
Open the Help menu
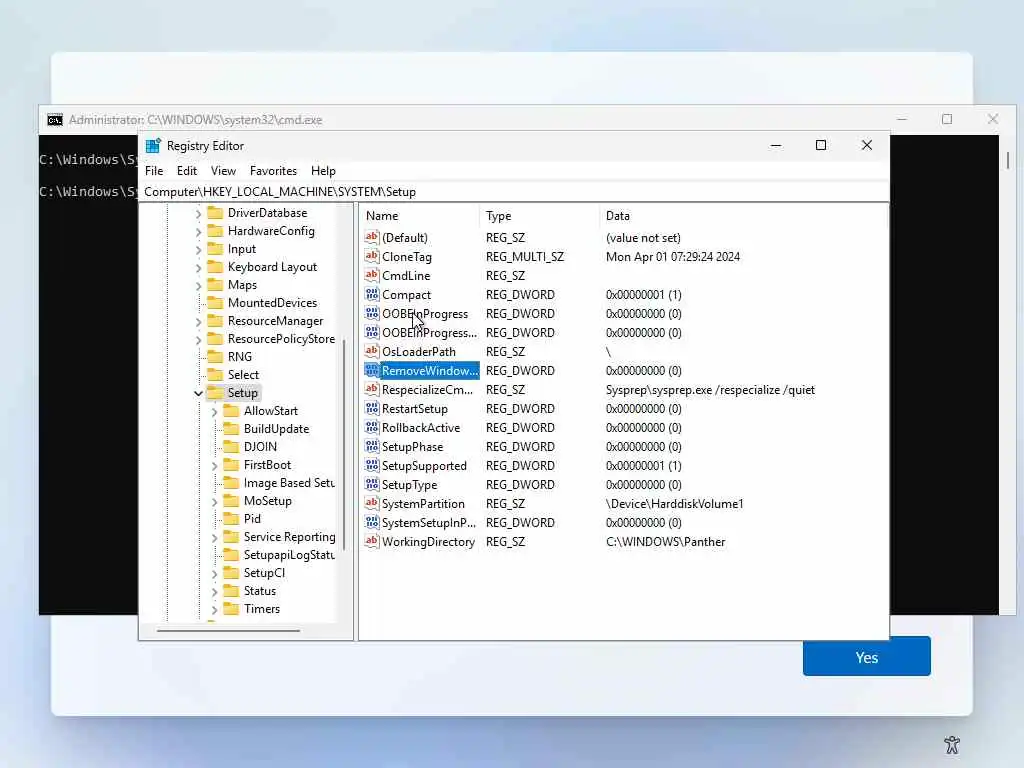pyautogui.click(x=323, y=171)
